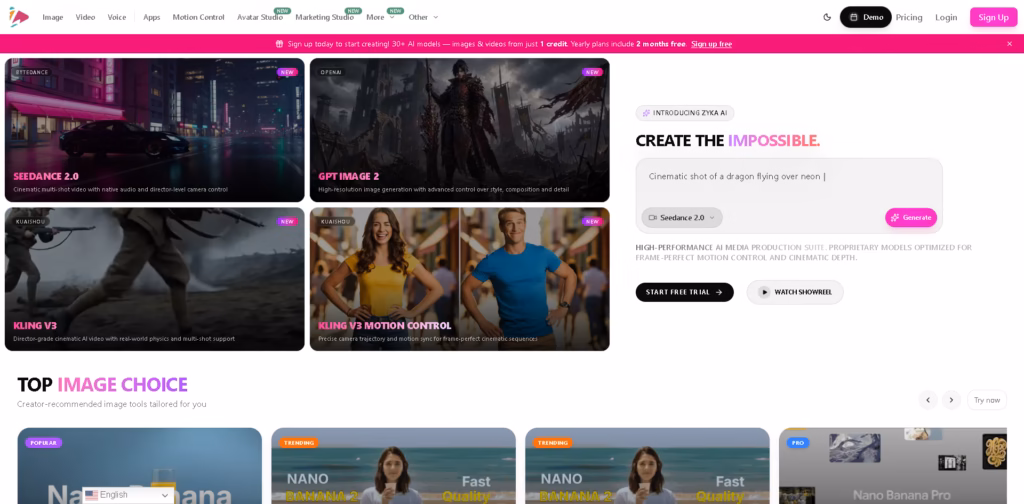Open the Nano Banana Pro card
Image resolution: width=1024 pixels, height=504 pixels.
893,465
